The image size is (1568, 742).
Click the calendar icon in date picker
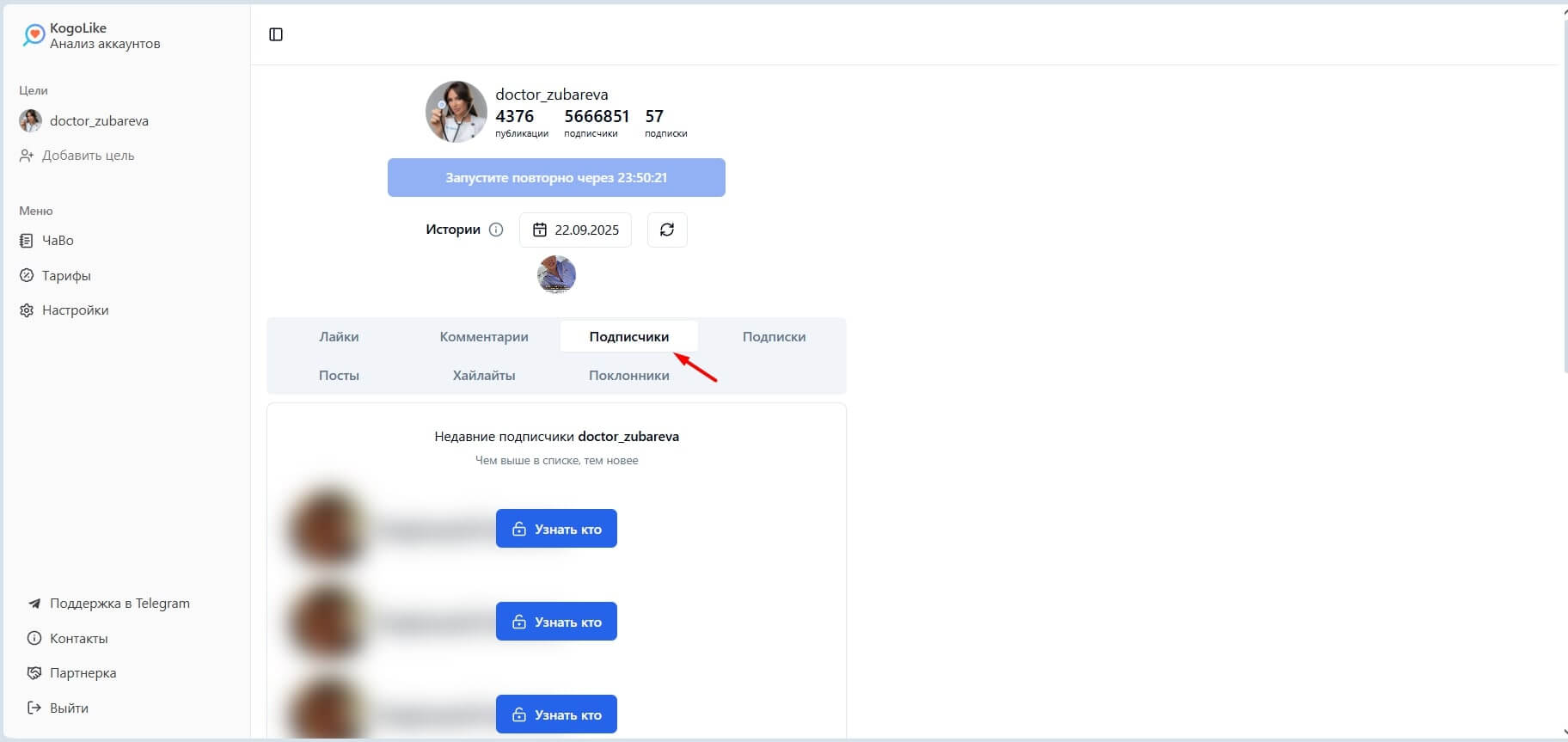tap(540, 230)
